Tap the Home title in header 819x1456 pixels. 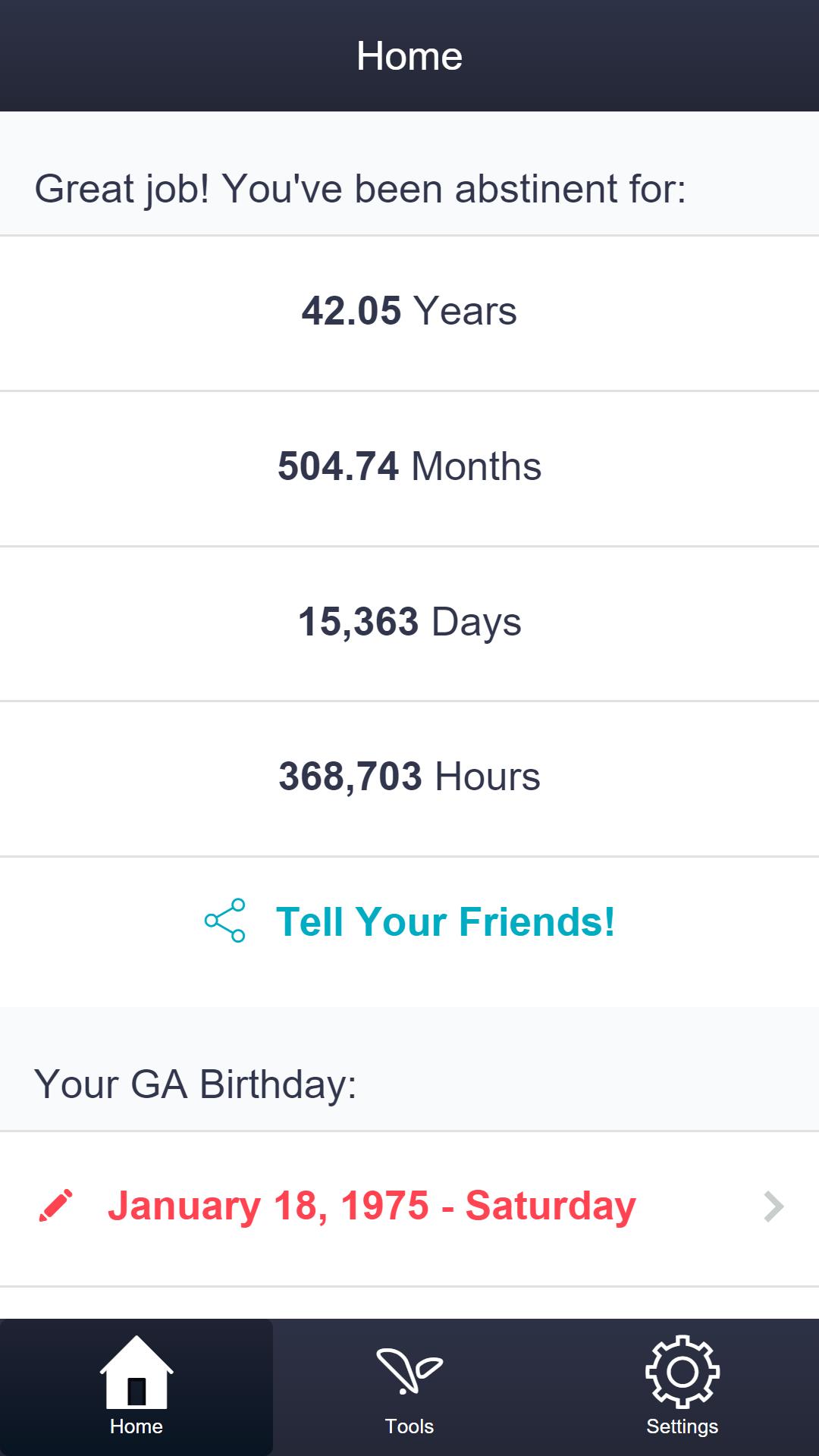[409, 56]
